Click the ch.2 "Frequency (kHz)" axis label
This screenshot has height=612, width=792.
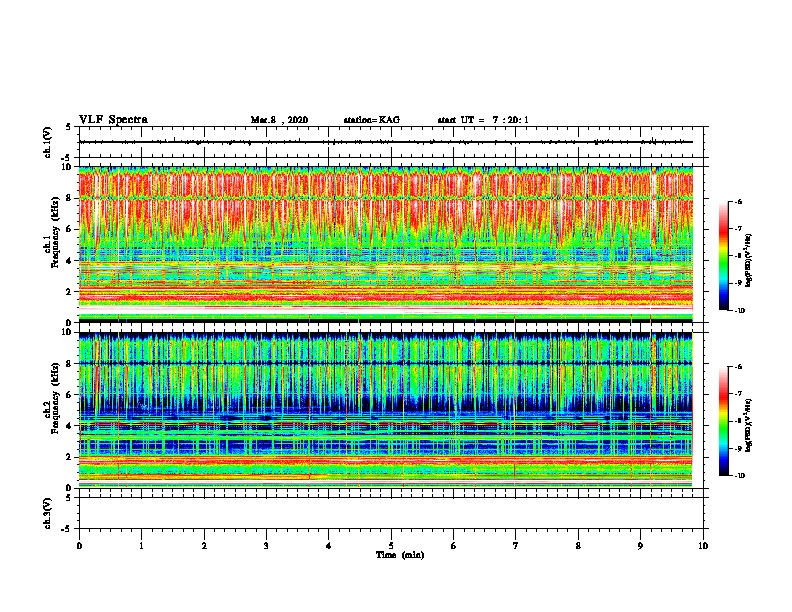pyautogui.click(x=56, y=398)
